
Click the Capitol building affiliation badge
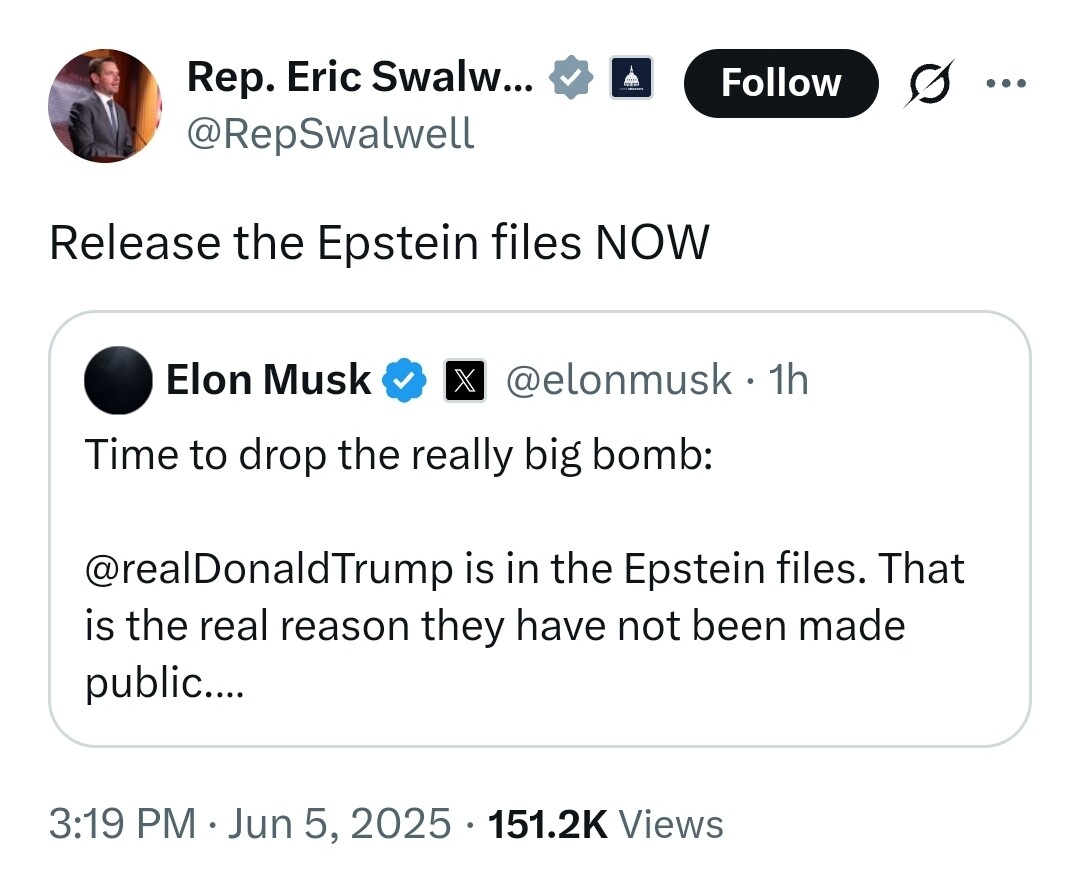coord(631,78)
